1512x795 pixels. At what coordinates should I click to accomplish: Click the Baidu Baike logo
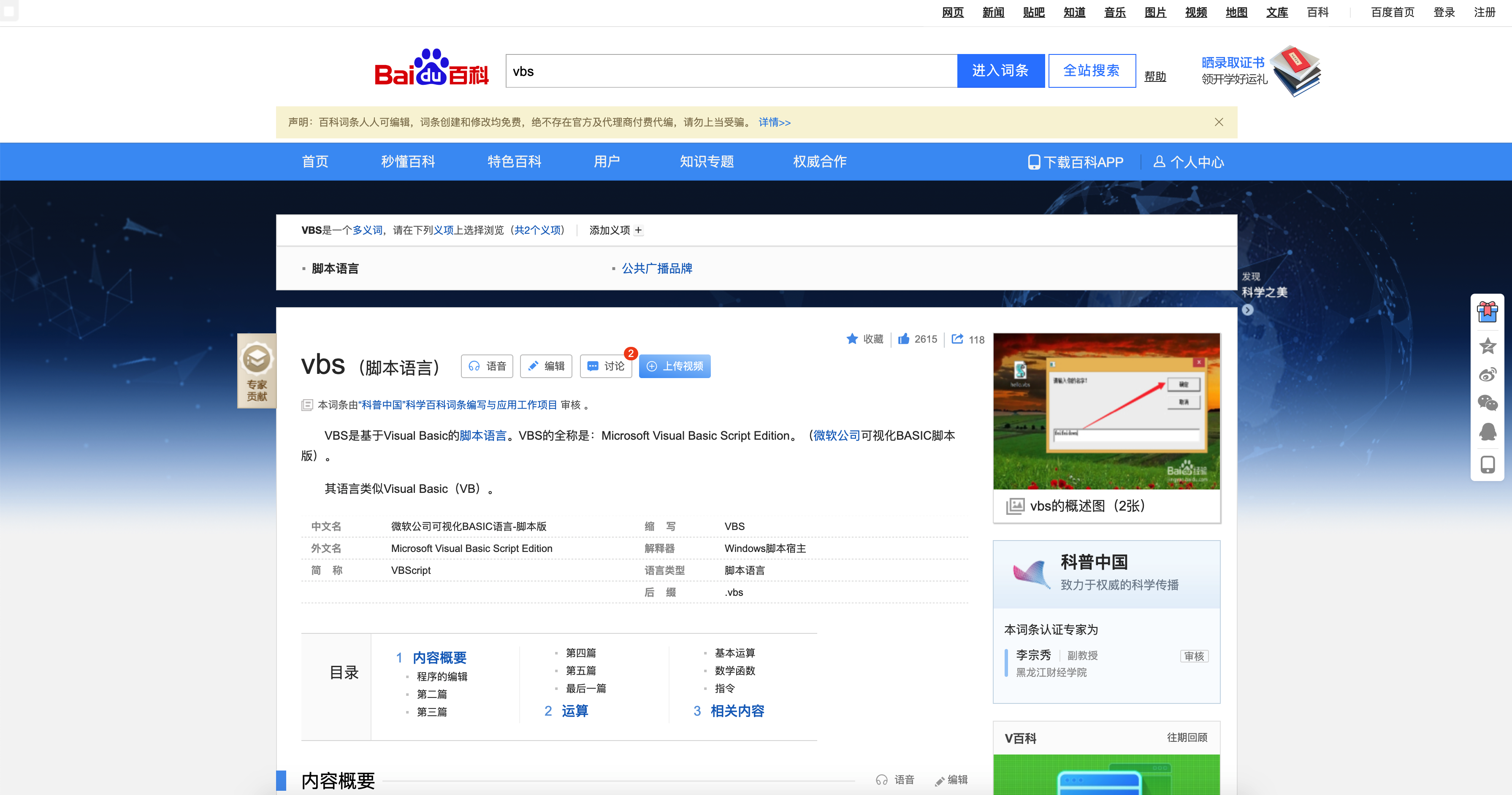pyautogui.click(x=431, y=68)
